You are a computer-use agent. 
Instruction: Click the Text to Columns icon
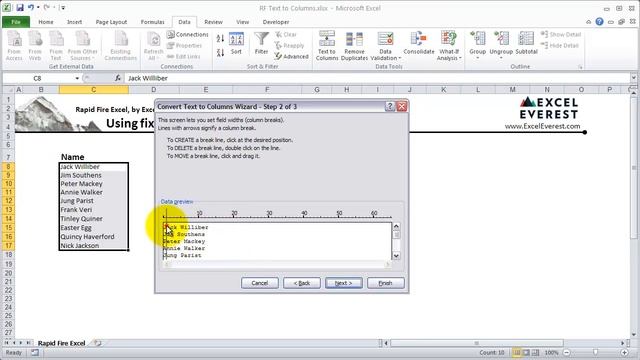click(x=327, y=46)
